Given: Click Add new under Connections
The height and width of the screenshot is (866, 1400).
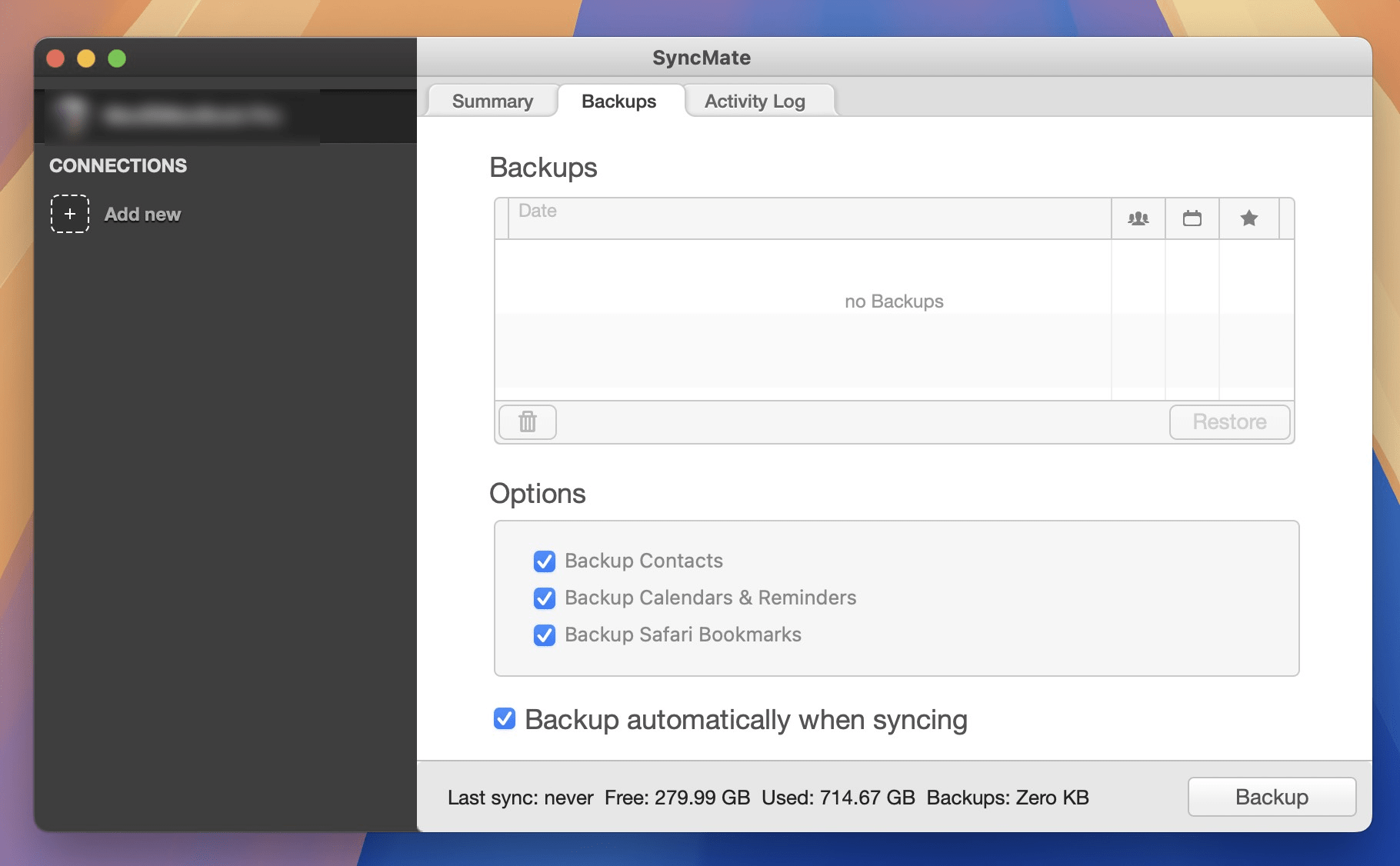Looking at the screenshot, I should coord(142,214).
